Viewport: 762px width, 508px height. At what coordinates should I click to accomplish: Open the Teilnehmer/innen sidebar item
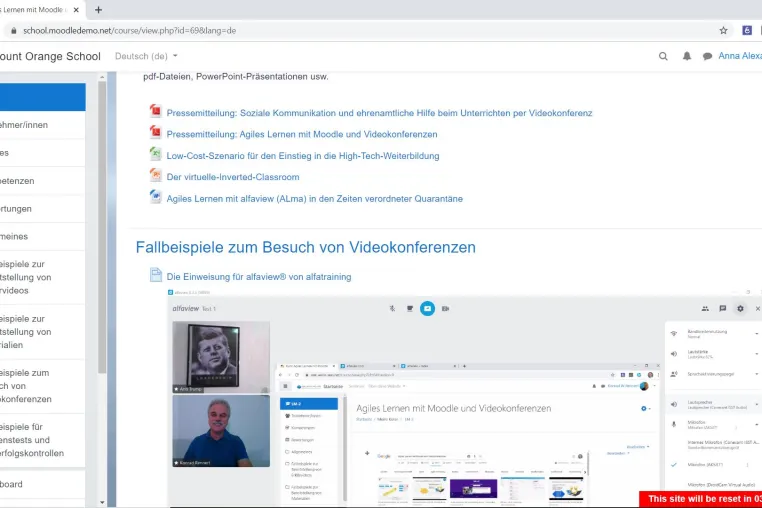point(43,125)
